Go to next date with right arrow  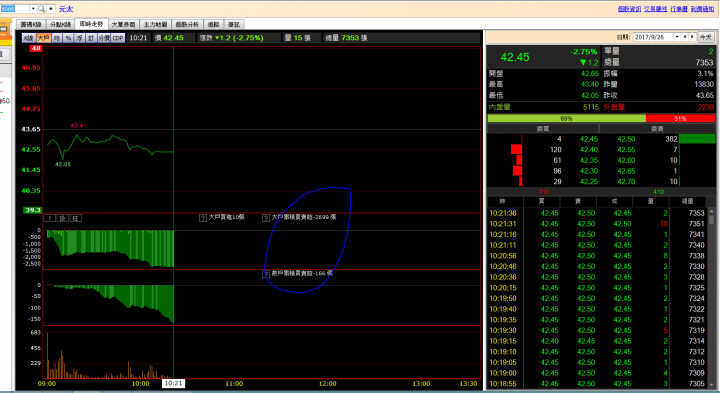692,37
